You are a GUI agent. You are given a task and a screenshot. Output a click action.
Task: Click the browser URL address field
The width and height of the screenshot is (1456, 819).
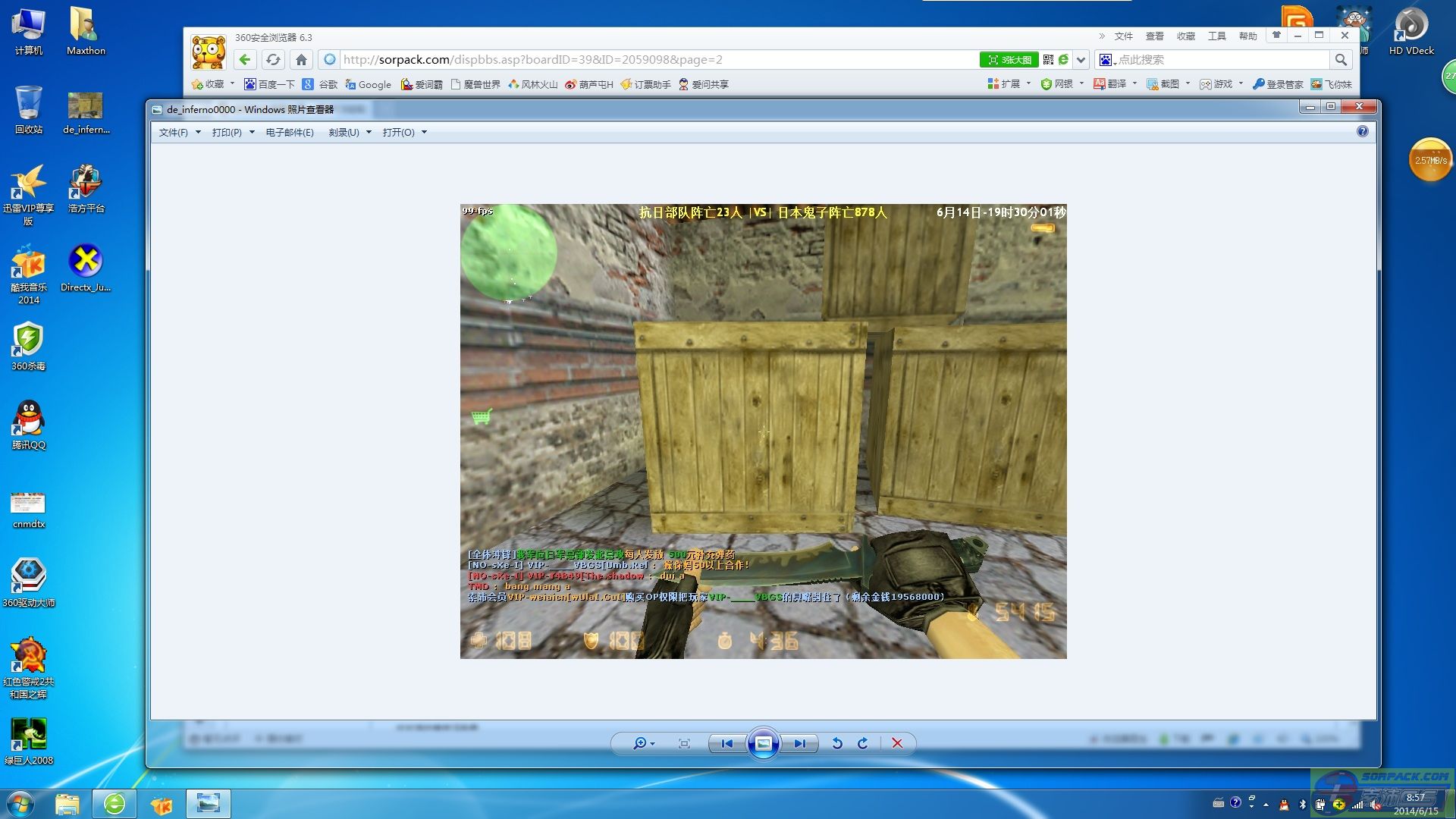coord(652,59)
